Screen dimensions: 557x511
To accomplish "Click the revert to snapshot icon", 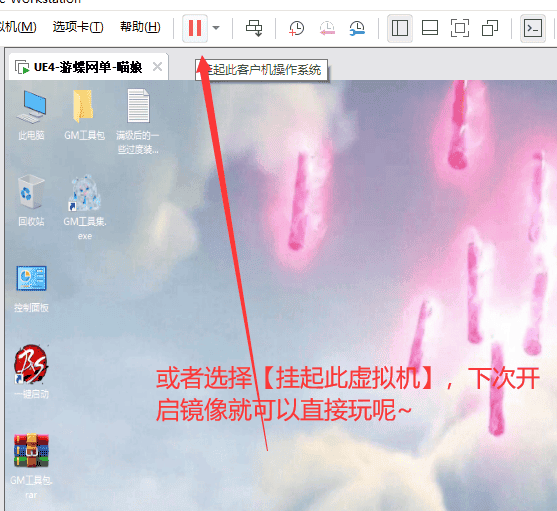I will click(327, 28).
